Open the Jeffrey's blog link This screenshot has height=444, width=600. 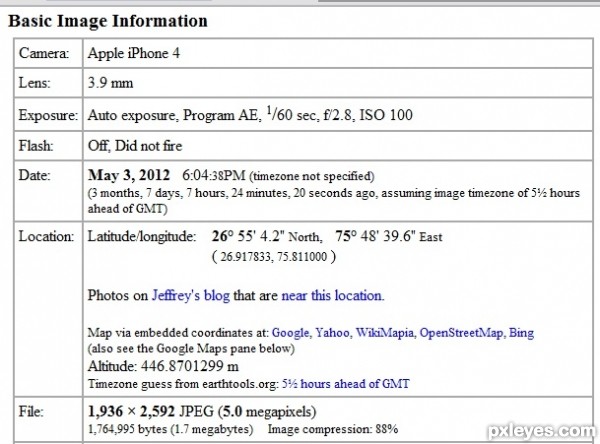[191, 295]
